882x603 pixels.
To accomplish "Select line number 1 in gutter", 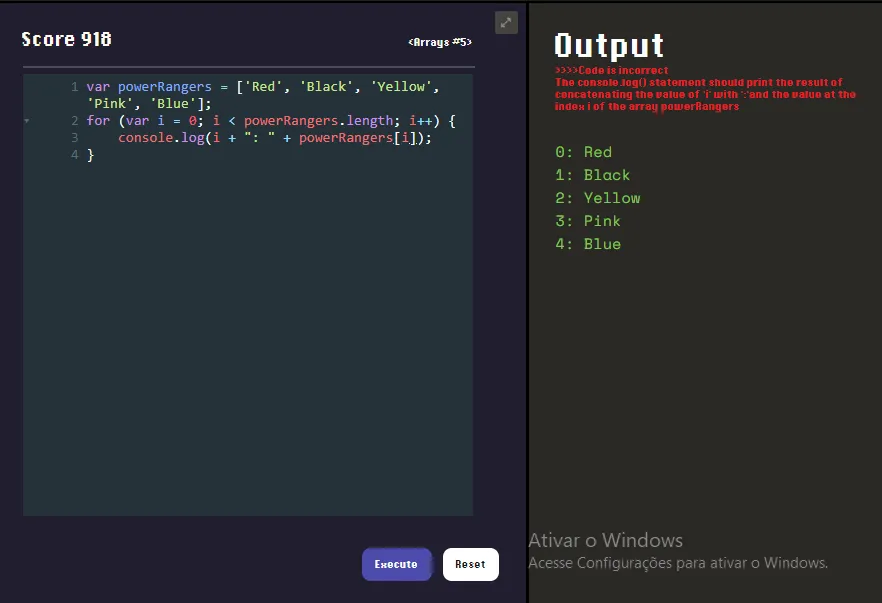I will coord(74,87).
